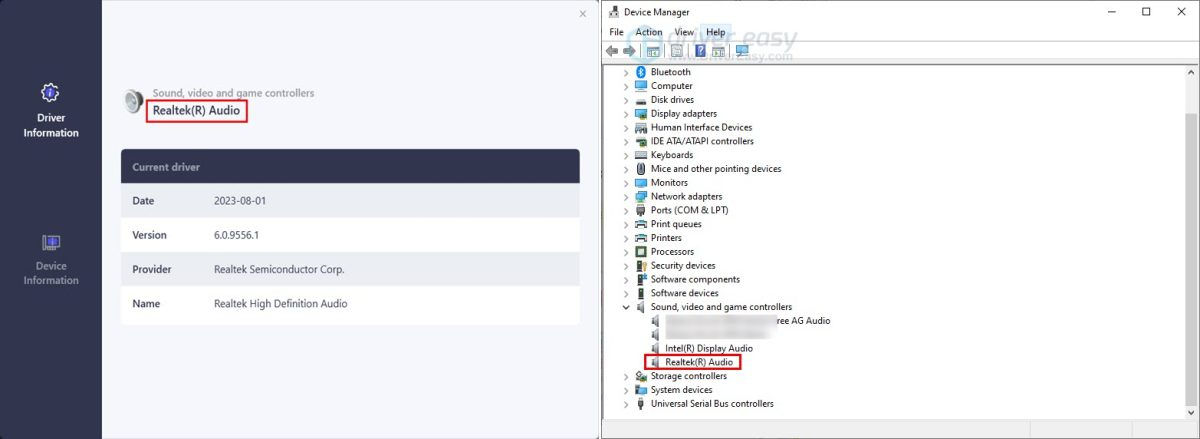Select the Print queues category icon

(641, 224)
